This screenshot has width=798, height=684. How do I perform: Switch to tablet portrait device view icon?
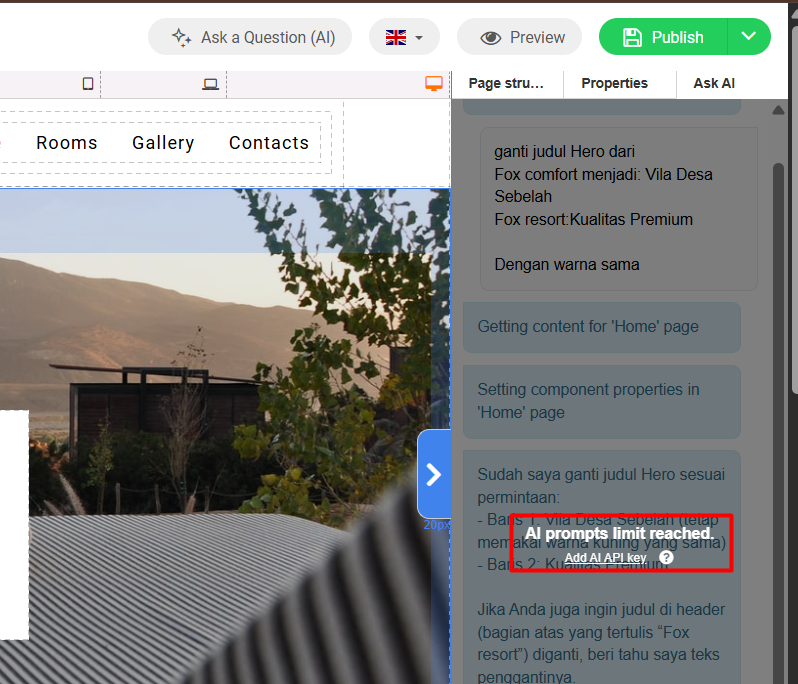click(x=88, y=84)
